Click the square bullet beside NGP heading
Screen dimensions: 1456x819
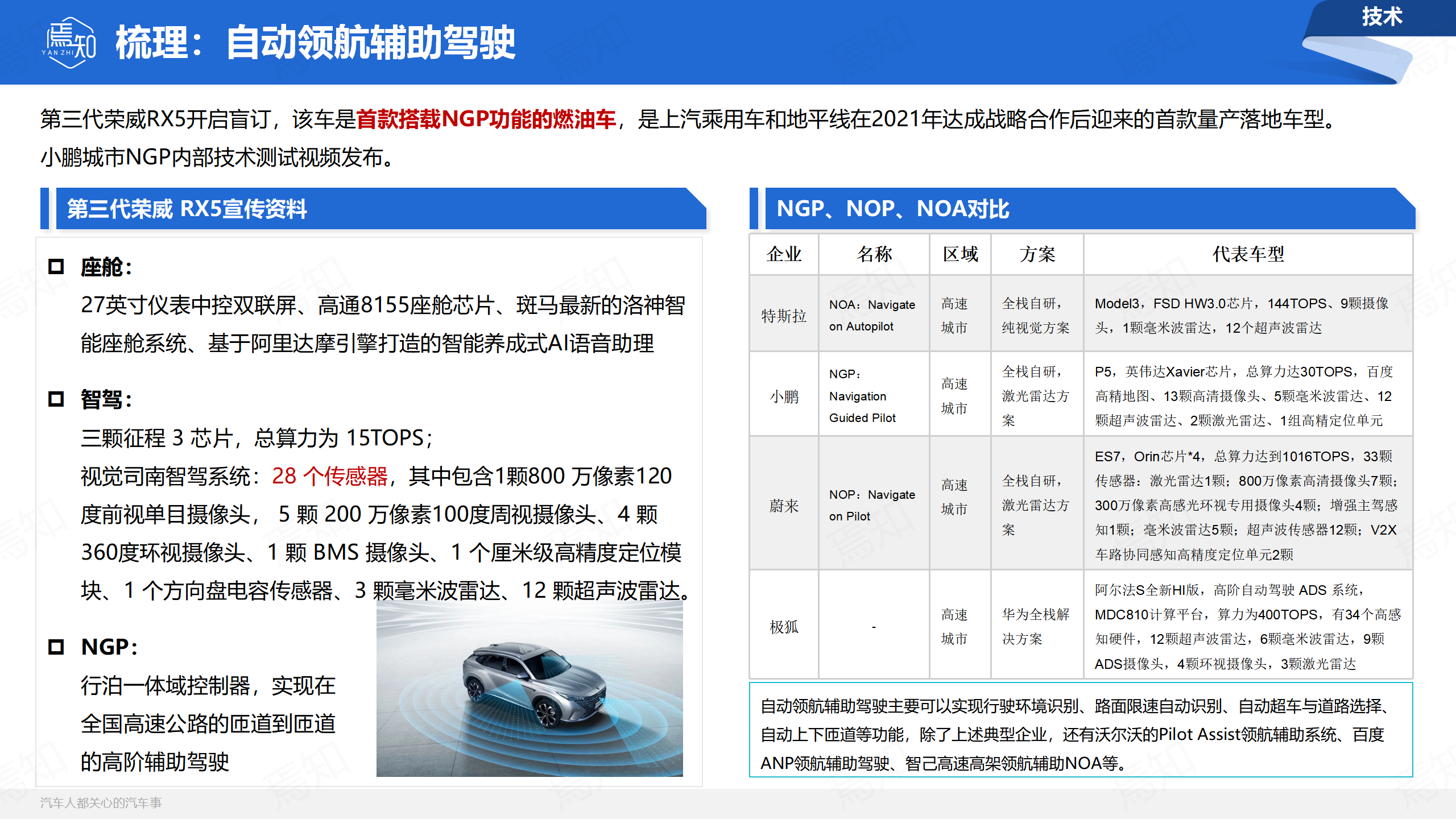pos(56,647)
